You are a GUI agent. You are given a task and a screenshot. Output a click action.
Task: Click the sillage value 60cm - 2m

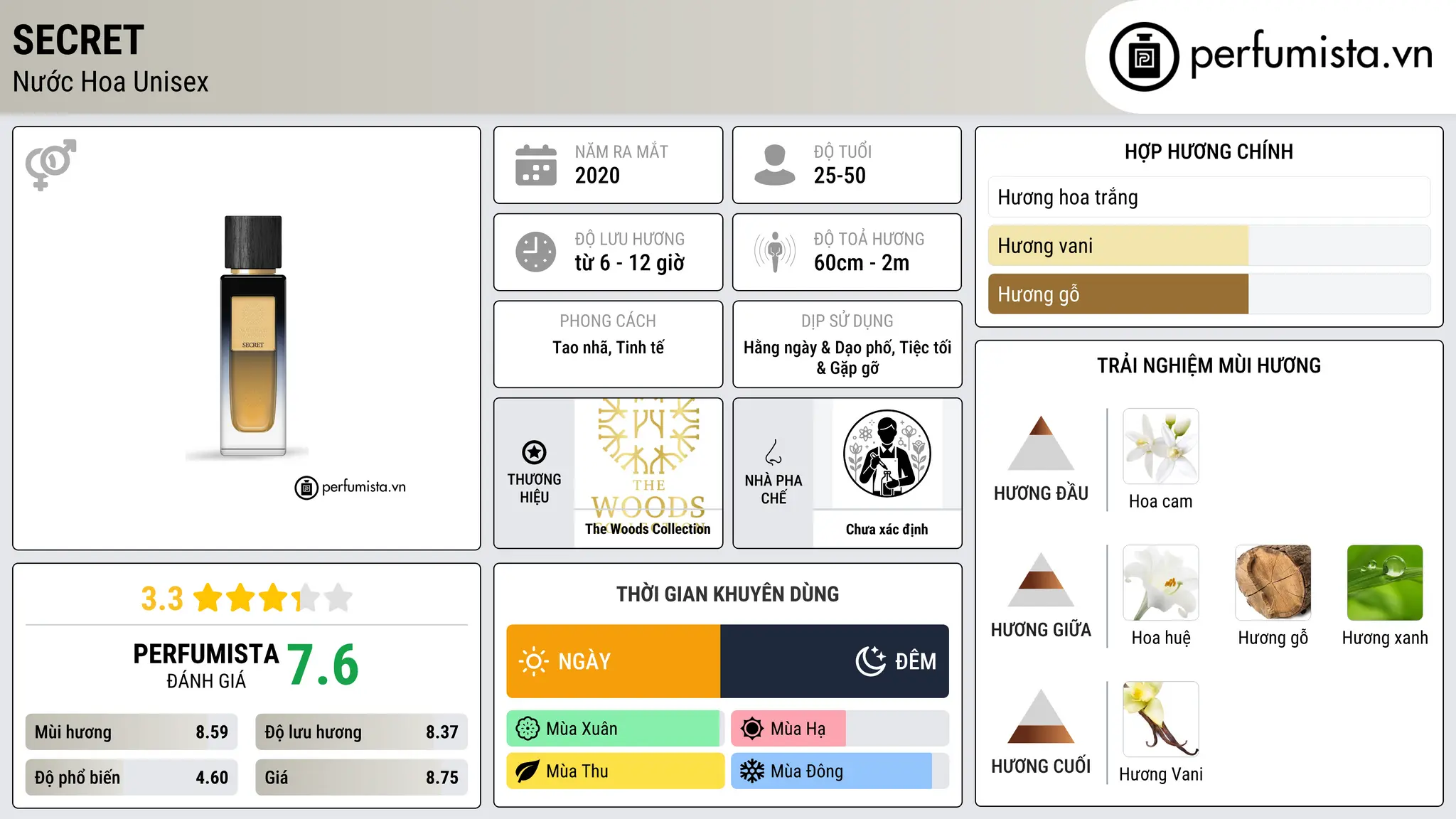pos(862,263)
